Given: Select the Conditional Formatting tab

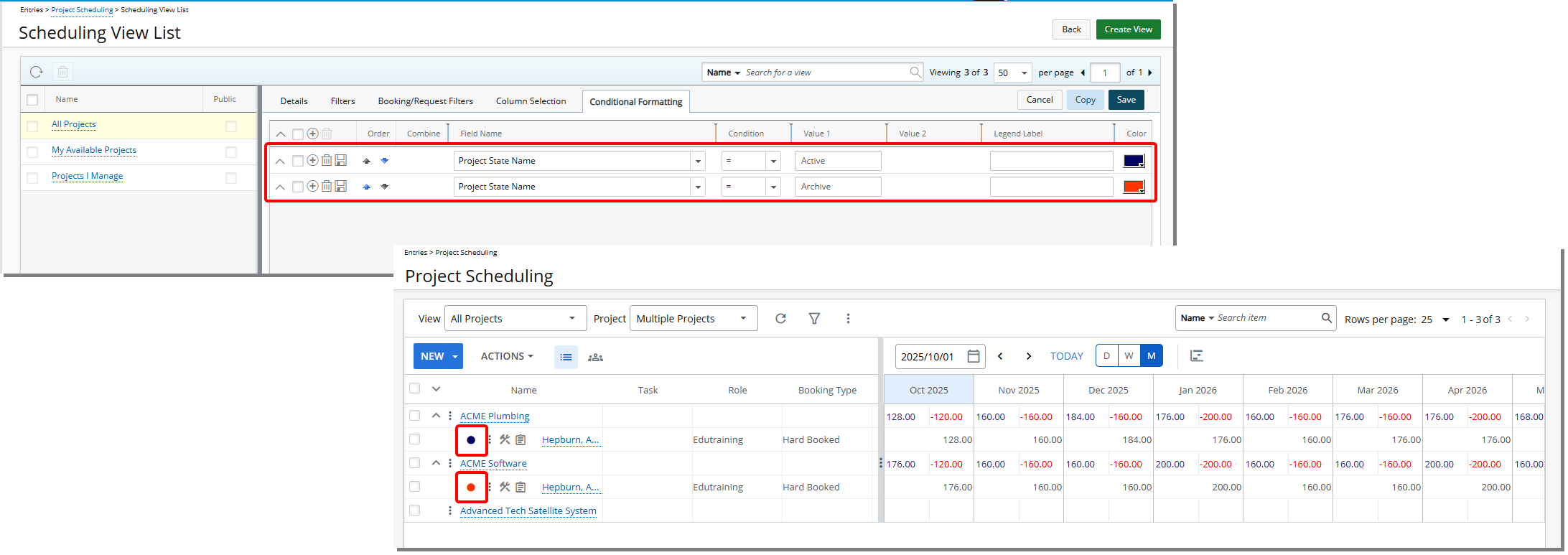Looking at the screenshot, I should click(636, 102).
